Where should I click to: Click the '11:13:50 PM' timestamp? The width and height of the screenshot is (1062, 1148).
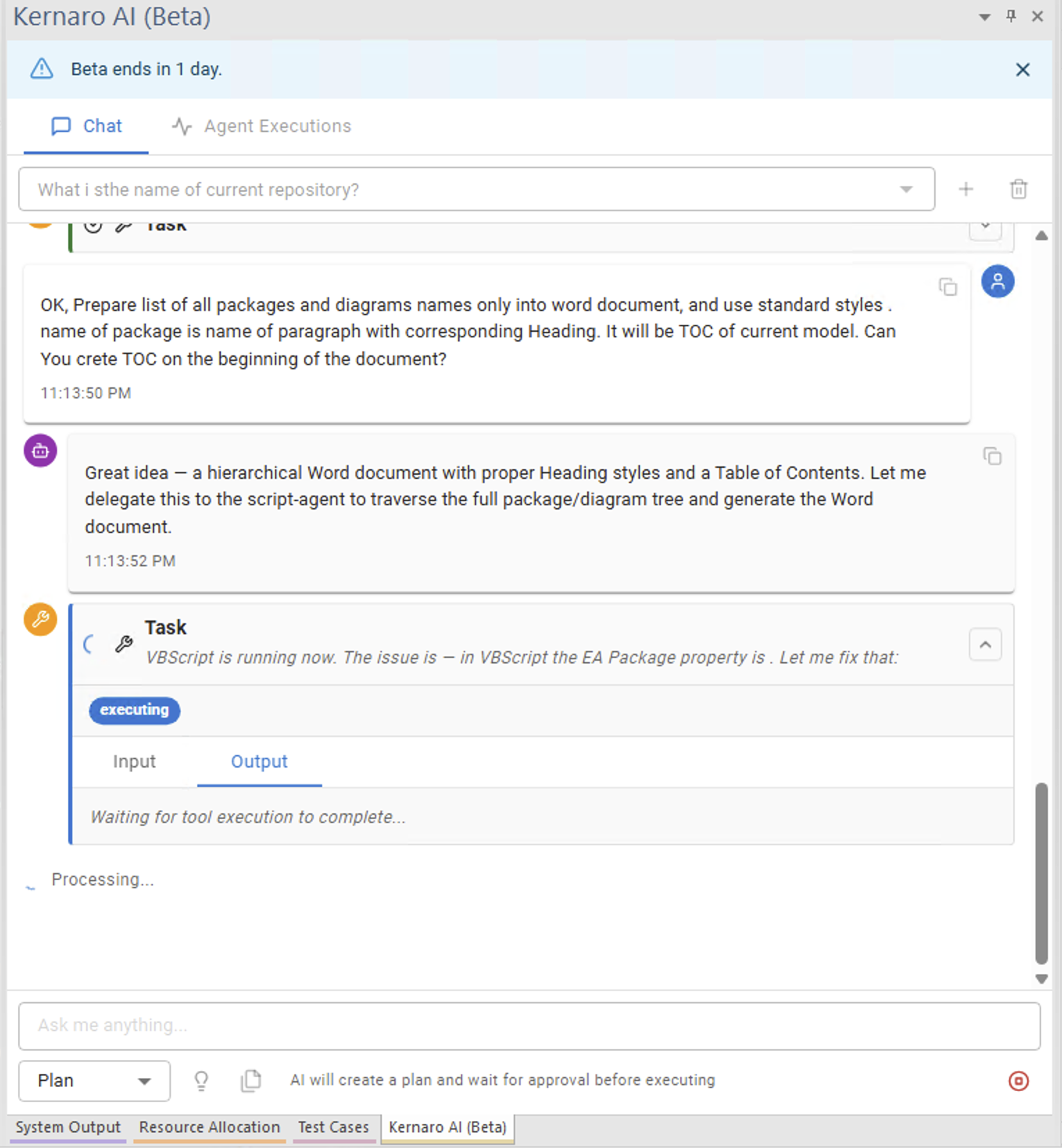(85, 393)
